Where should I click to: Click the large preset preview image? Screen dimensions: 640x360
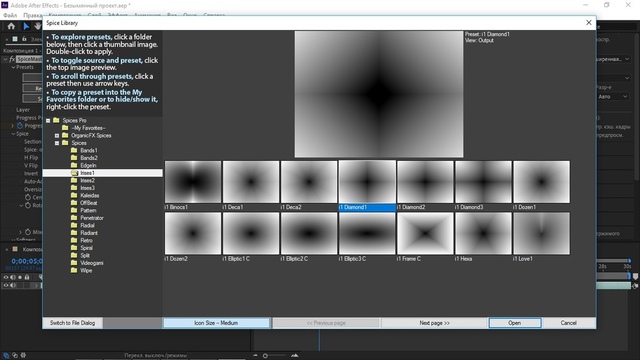[x=379, y=94]
